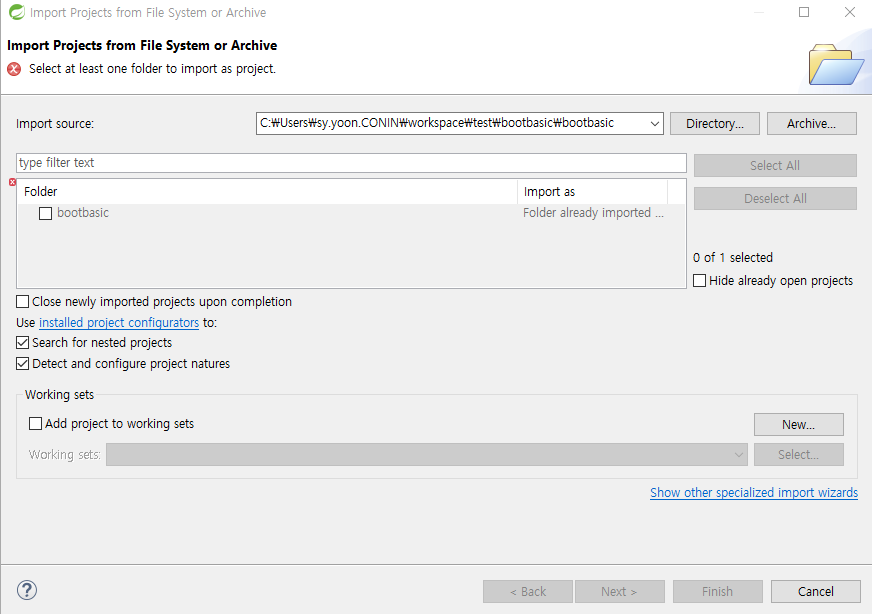Click 'Folder already imported ...' cell

593,213
